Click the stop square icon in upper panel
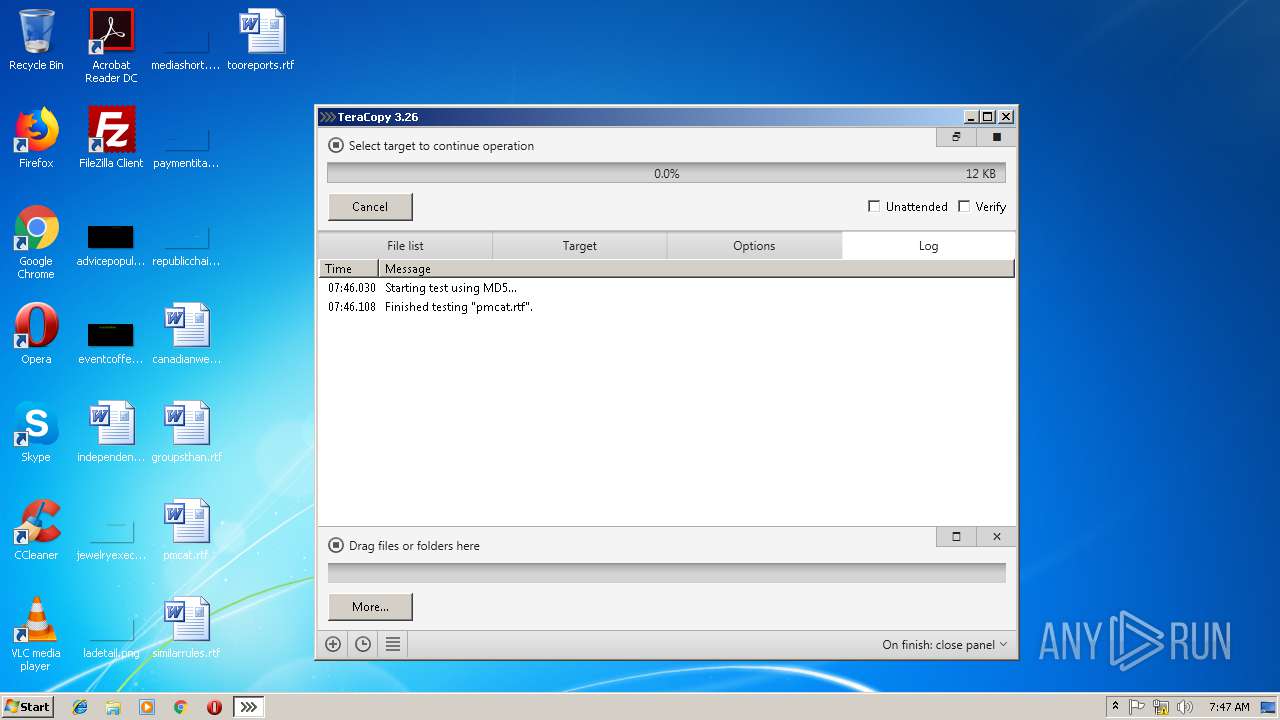 click(x=996, y=137)
